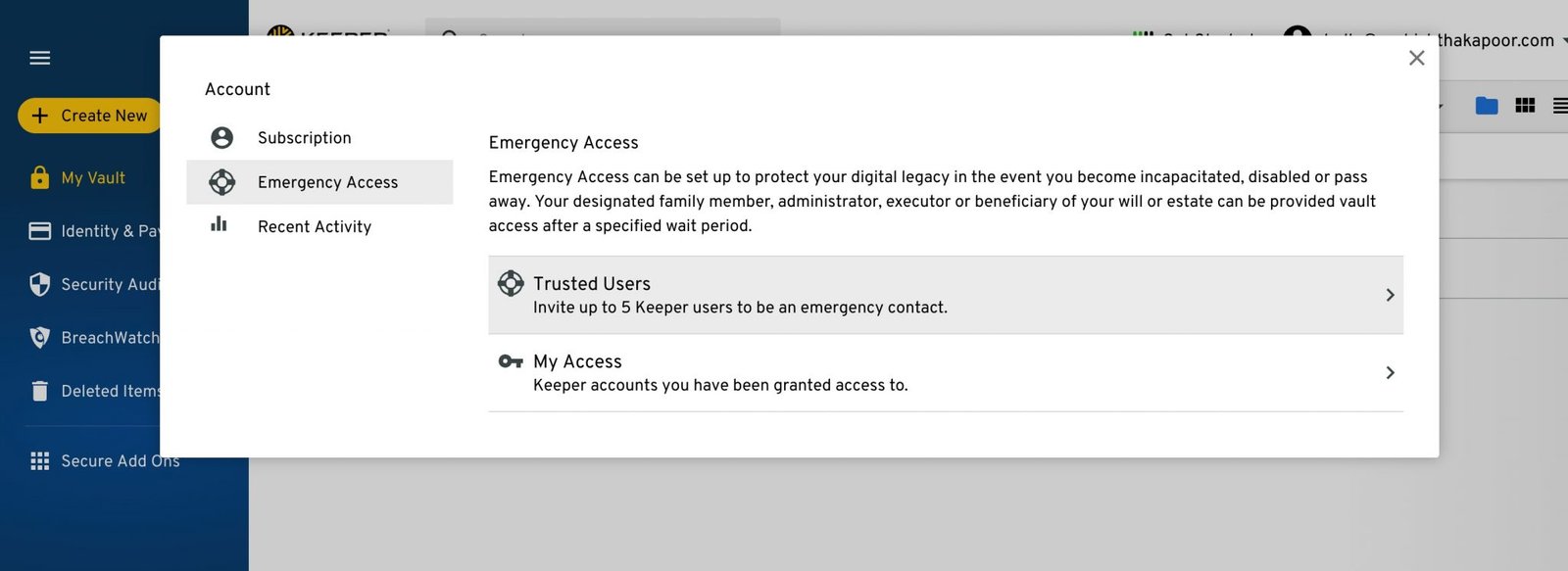This screenshot has width=1568, height=571.
Task: Click the Create New button
Action: [x=89, y=116]
